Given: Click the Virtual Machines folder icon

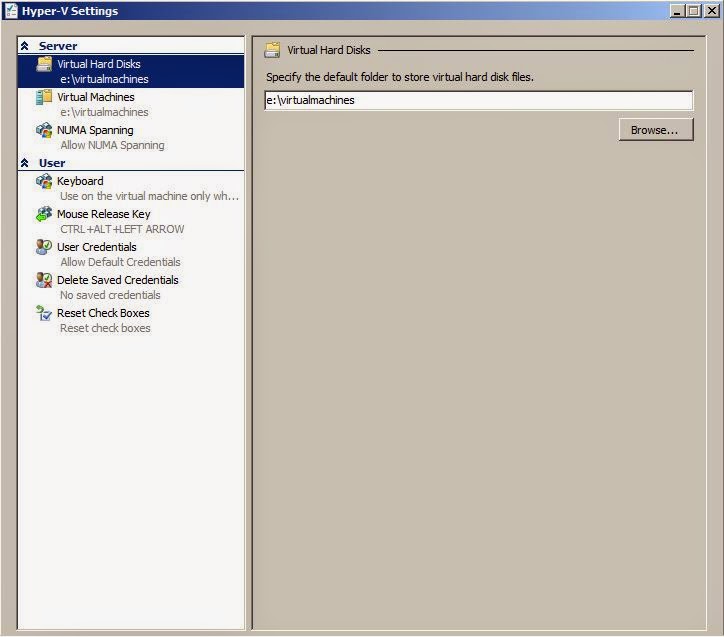Looking at the screenshot, I should [44, 97].
